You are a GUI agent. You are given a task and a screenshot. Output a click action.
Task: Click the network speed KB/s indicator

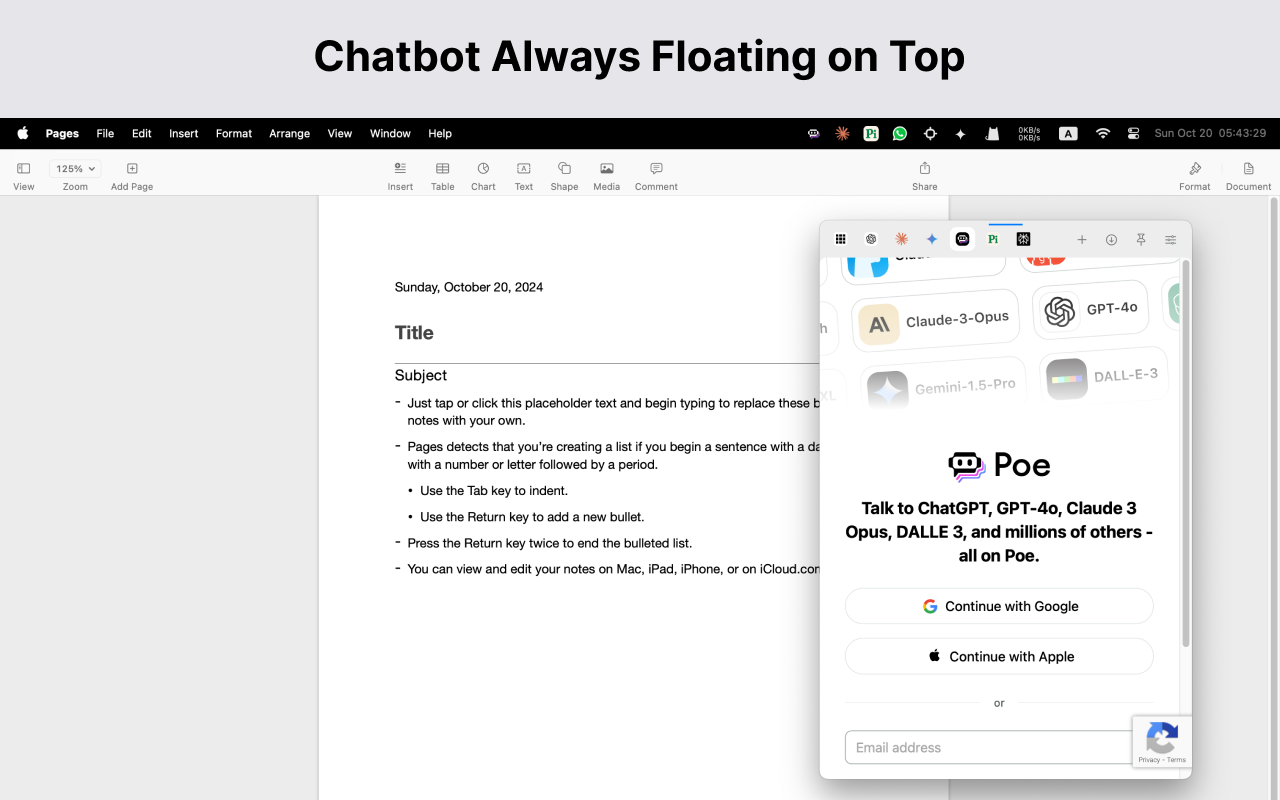pyautogui.click(x=1029, y=133)
